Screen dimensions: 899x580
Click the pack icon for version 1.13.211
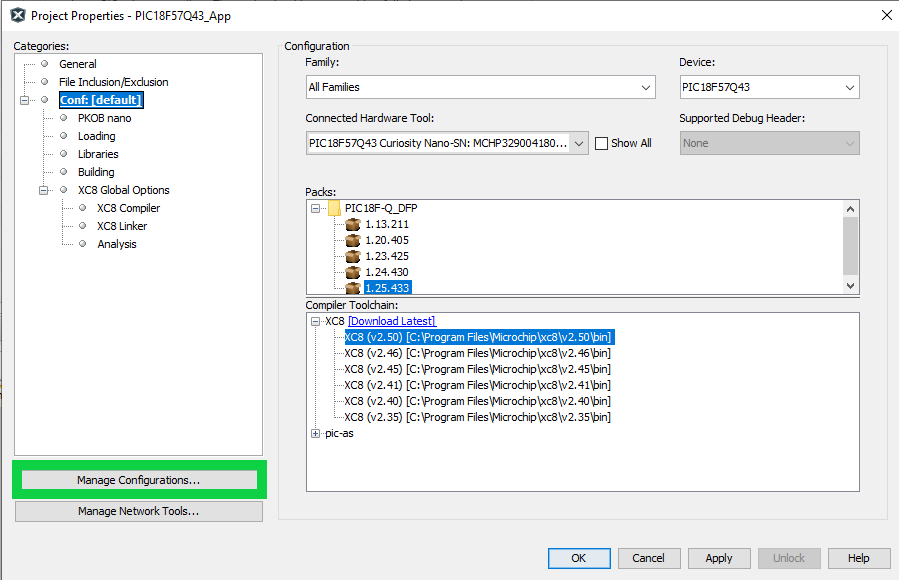(352, 224)
